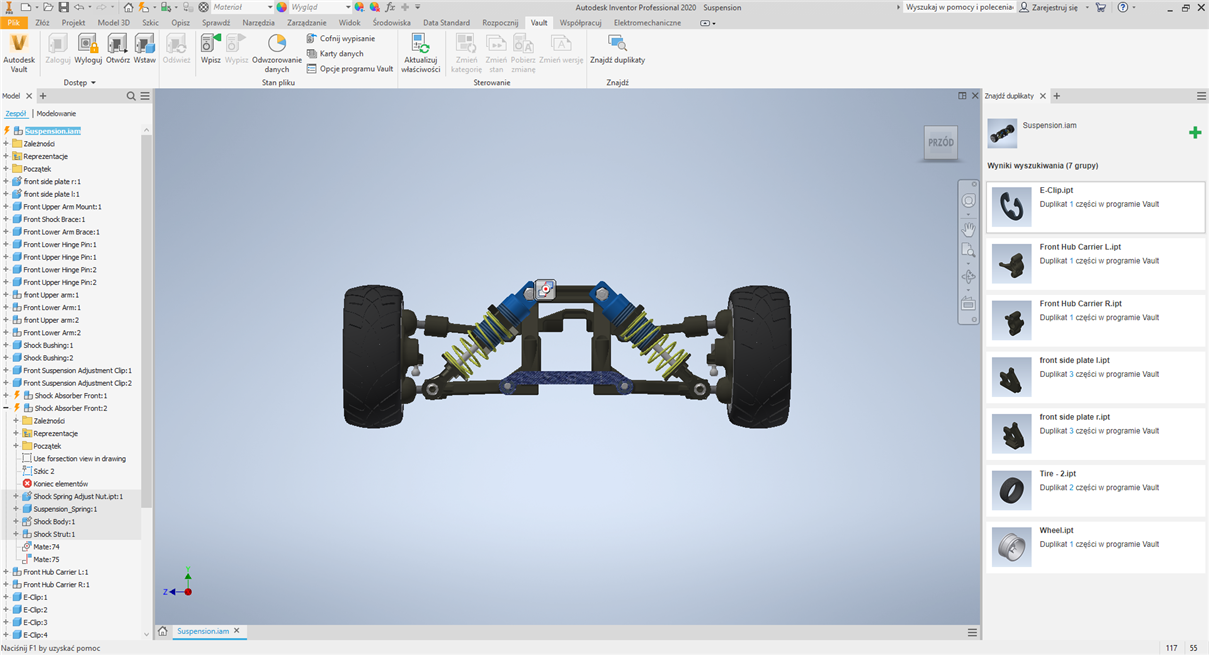
Task: Expand the Dostęp panel dropdown
Action: click(x=80, y=82)
